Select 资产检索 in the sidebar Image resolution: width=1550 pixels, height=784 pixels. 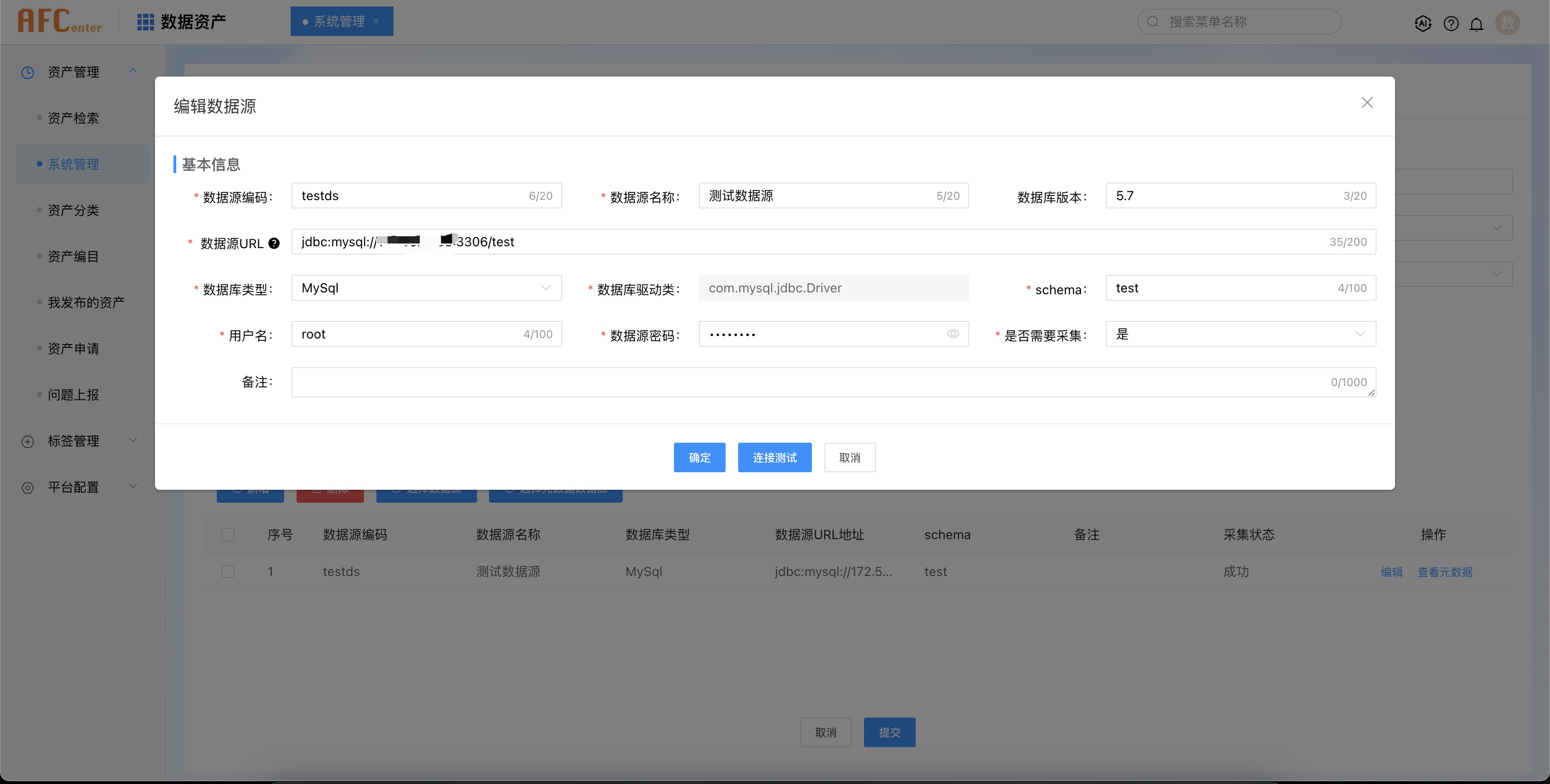pyautogui.click(x=73, y=118)
